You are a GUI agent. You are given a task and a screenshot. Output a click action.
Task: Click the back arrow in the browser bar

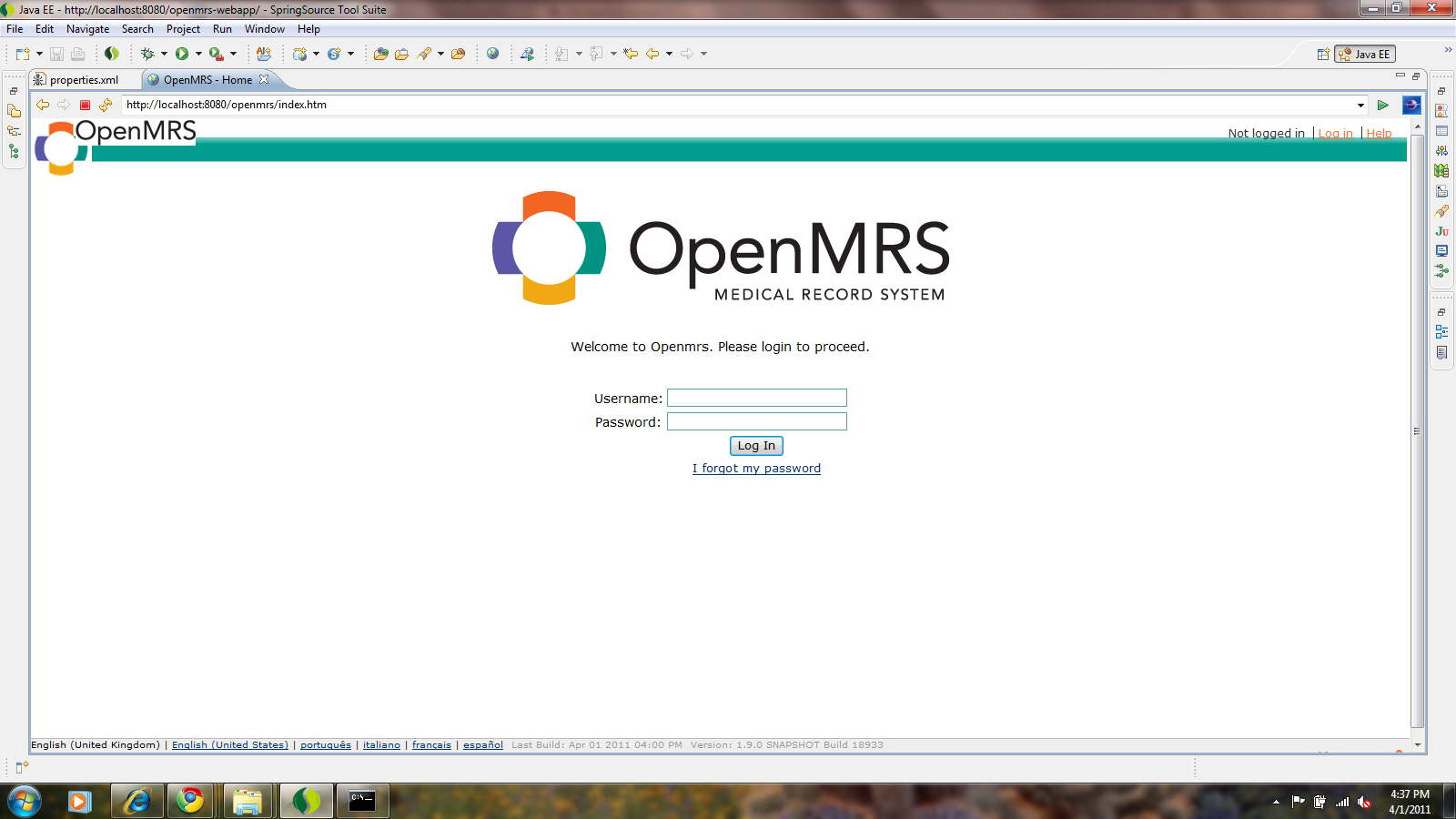pos(43,105)
